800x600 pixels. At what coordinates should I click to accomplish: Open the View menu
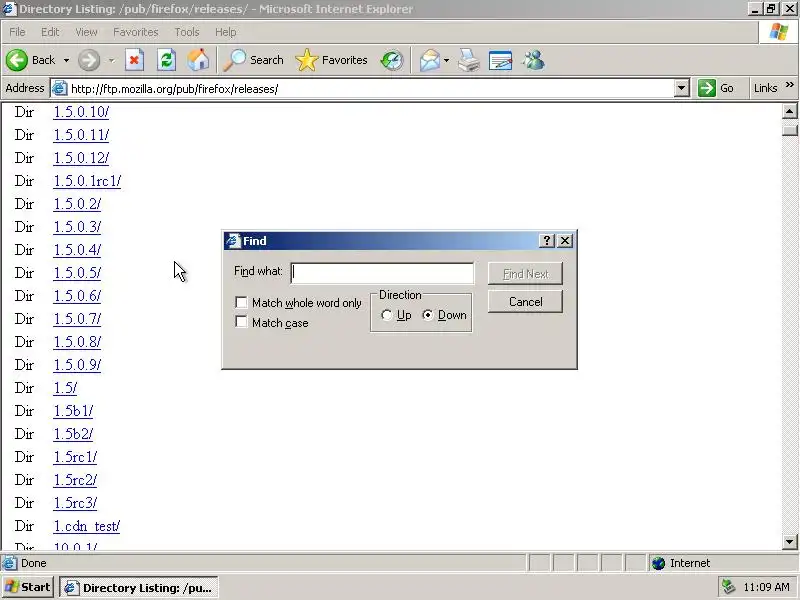point(86,32)
